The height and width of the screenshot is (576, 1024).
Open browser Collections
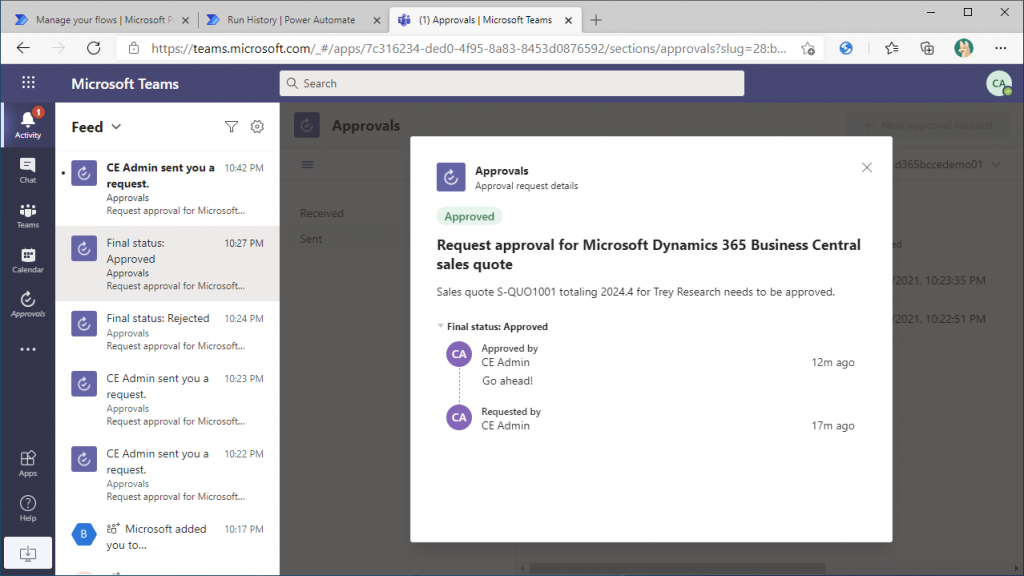(x=927, y=48)
